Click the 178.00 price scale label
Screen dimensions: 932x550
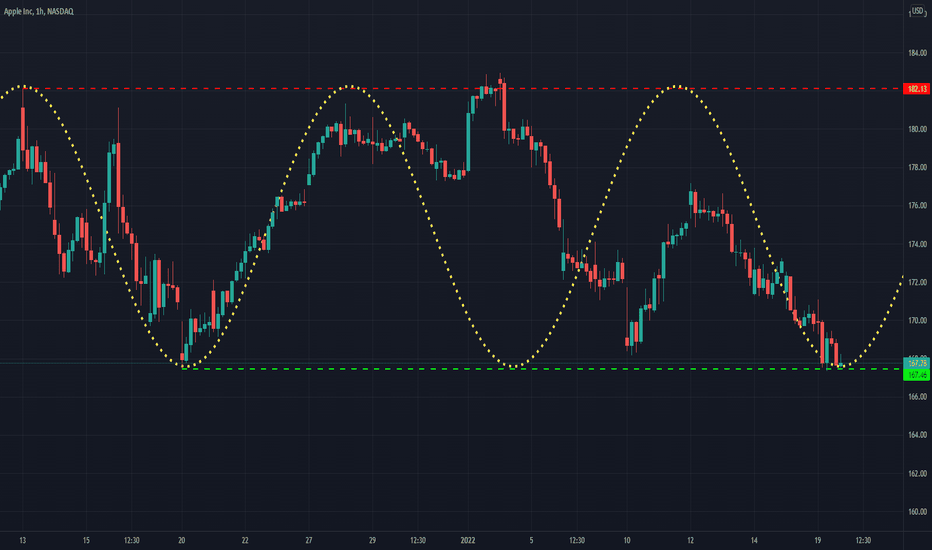click(917, 168)
